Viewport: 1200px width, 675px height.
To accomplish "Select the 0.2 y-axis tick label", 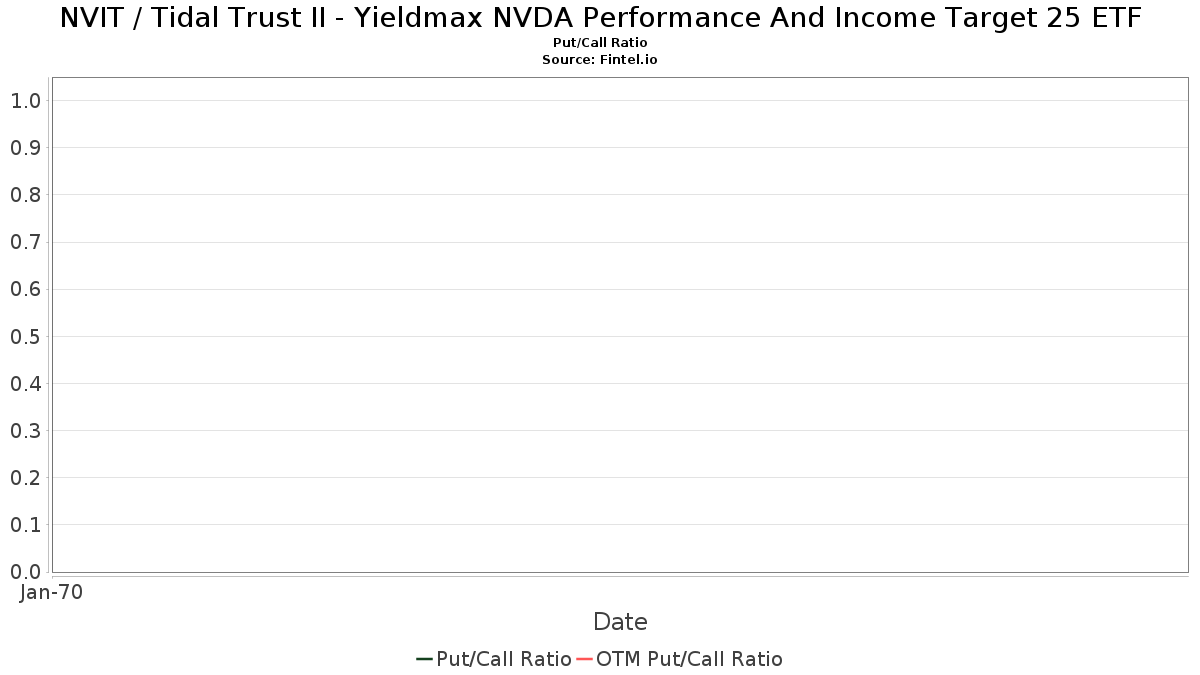I will tap(25, 478).
